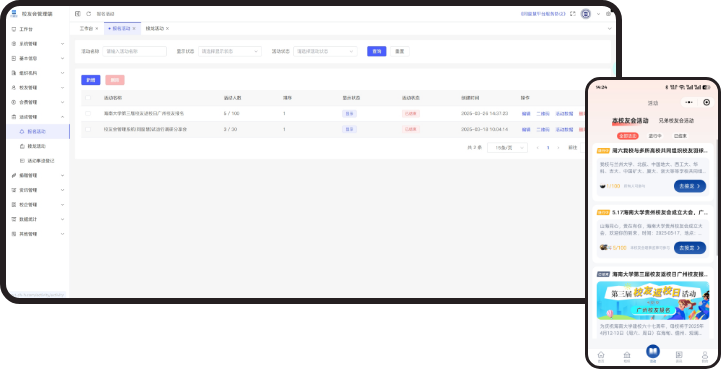Tap the alumni homecoming day banner image

652,300
